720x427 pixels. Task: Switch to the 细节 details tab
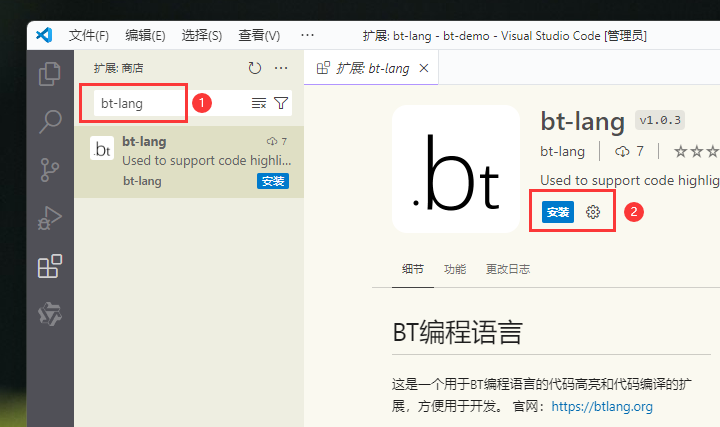tap(413, 269)
